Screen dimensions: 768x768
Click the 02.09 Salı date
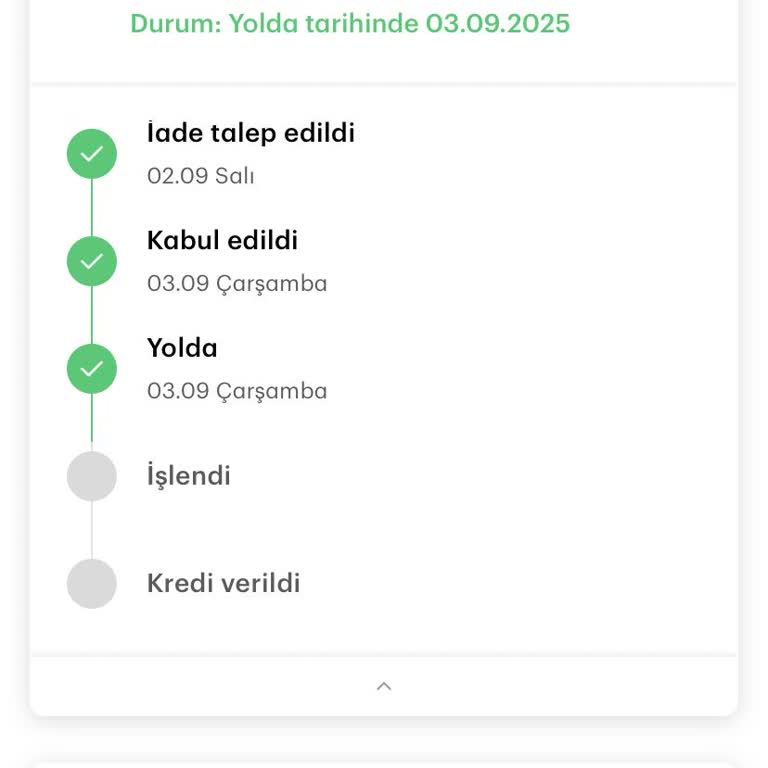click(x=201, y=176)
